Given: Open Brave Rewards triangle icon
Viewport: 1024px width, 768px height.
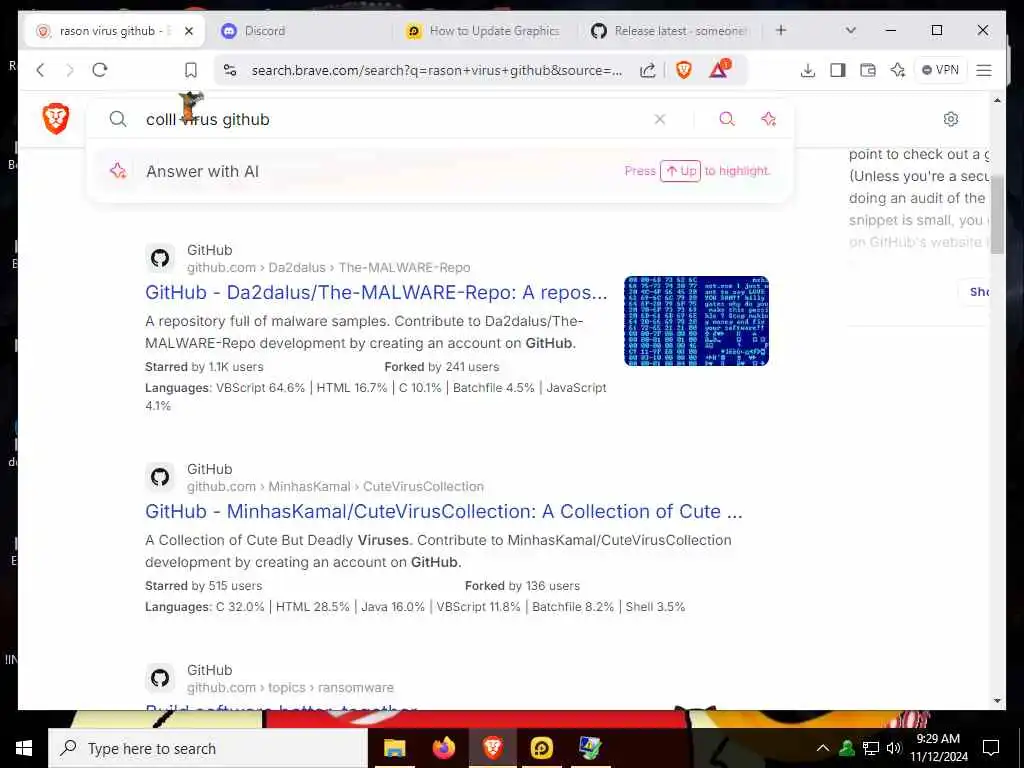Looking at the screenshot, I should pos(719,69).
